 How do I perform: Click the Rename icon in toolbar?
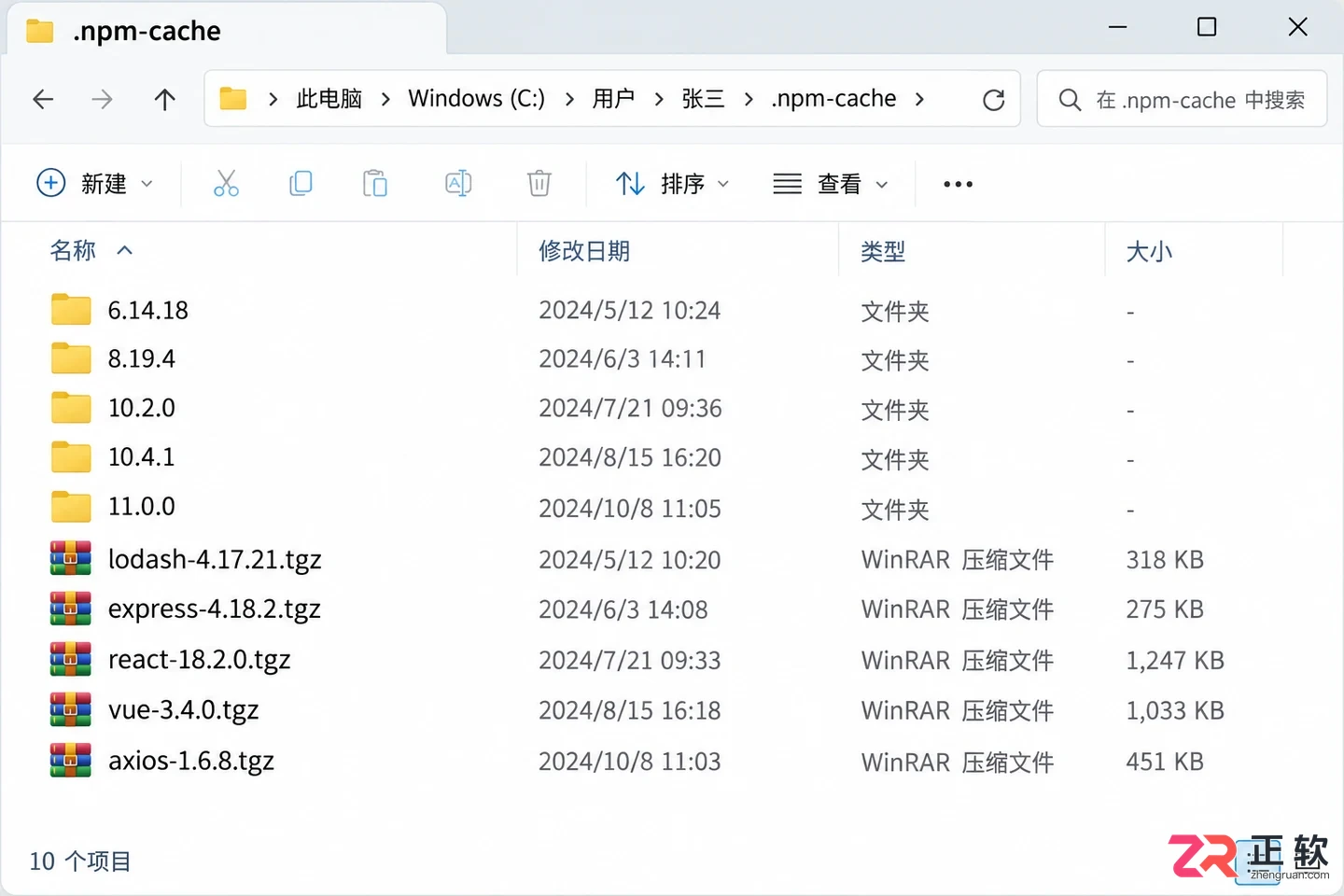(x=458, y=183)
